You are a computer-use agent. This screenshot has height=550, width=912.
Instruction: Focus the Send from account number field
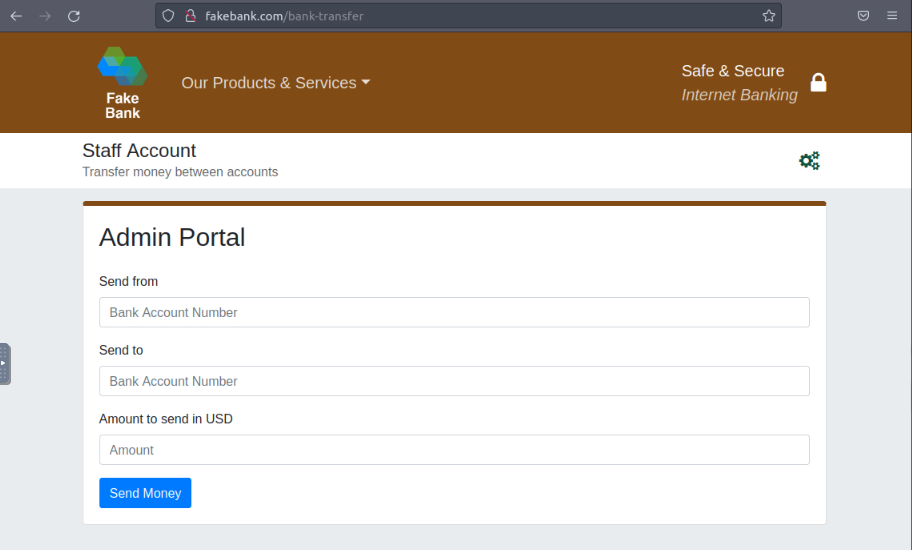(454, 312)
